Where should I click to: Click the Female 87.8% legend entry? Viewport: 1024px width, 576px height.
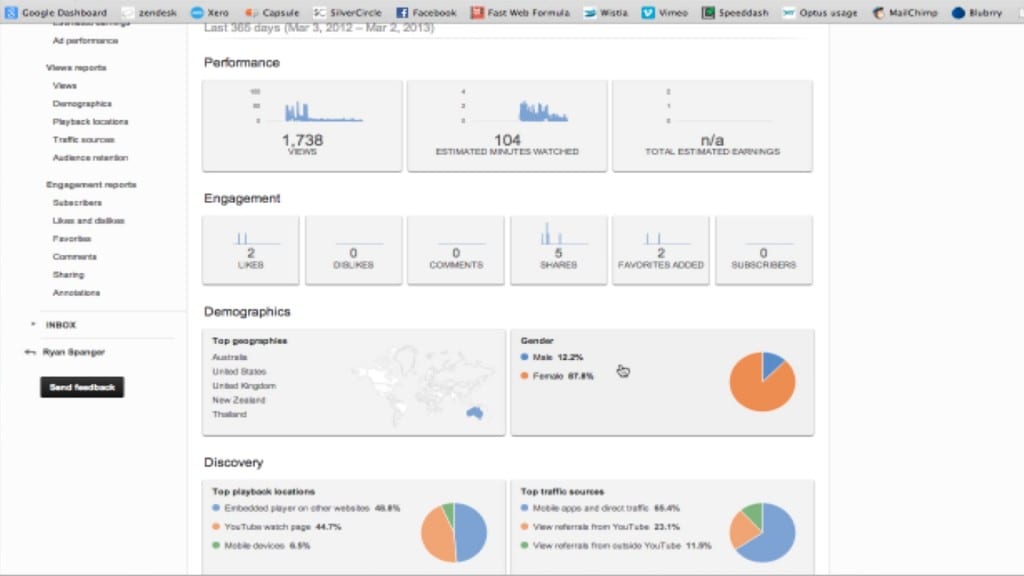(557, 376)
